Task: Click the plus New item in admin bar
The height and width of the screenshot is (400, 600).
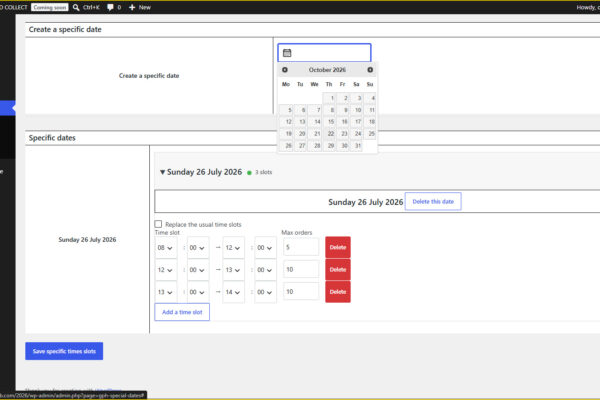Action: (x=140, y=7)
